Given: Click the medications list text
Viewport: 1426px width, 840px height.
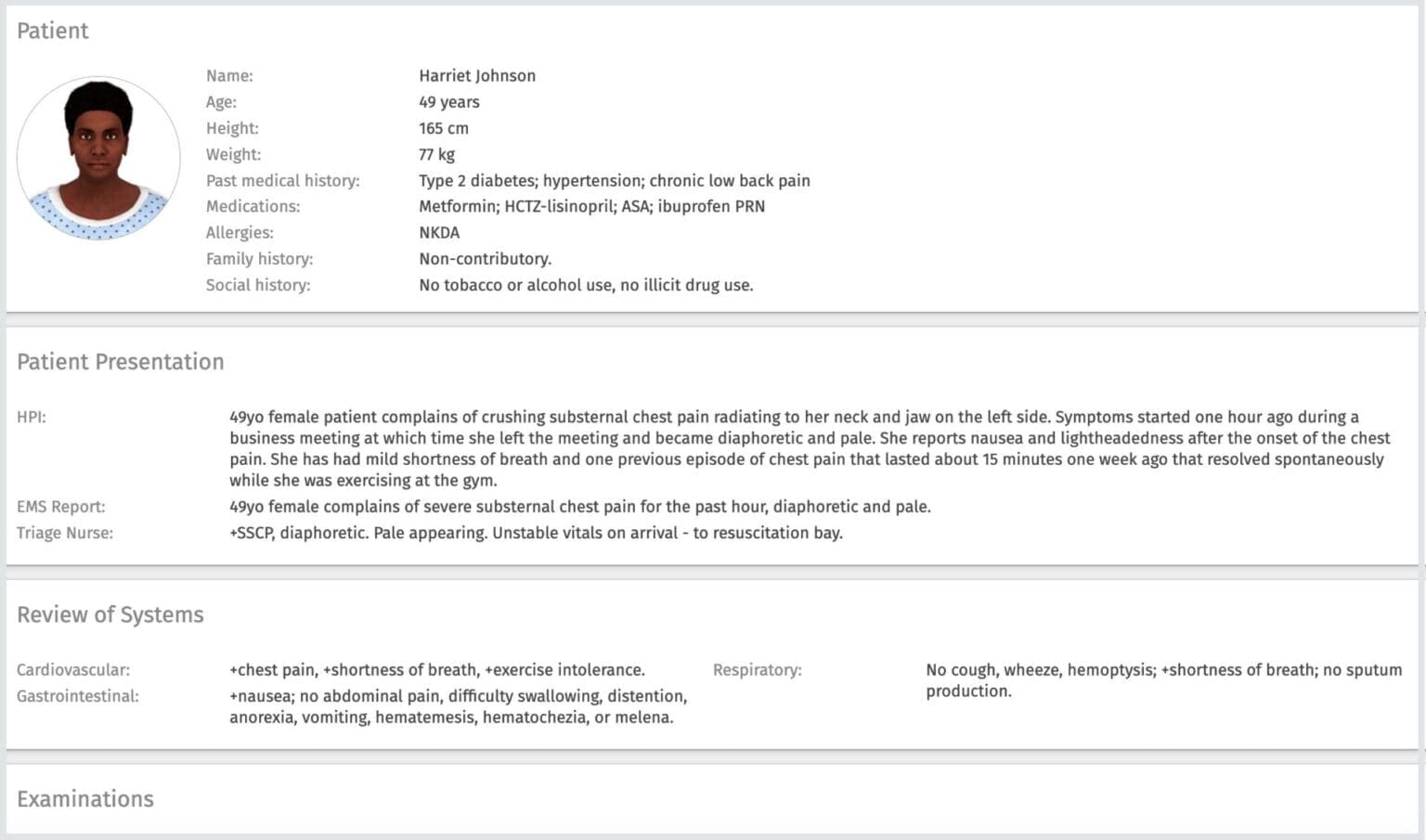Looking at the screenshot, I should pos(592,206).
